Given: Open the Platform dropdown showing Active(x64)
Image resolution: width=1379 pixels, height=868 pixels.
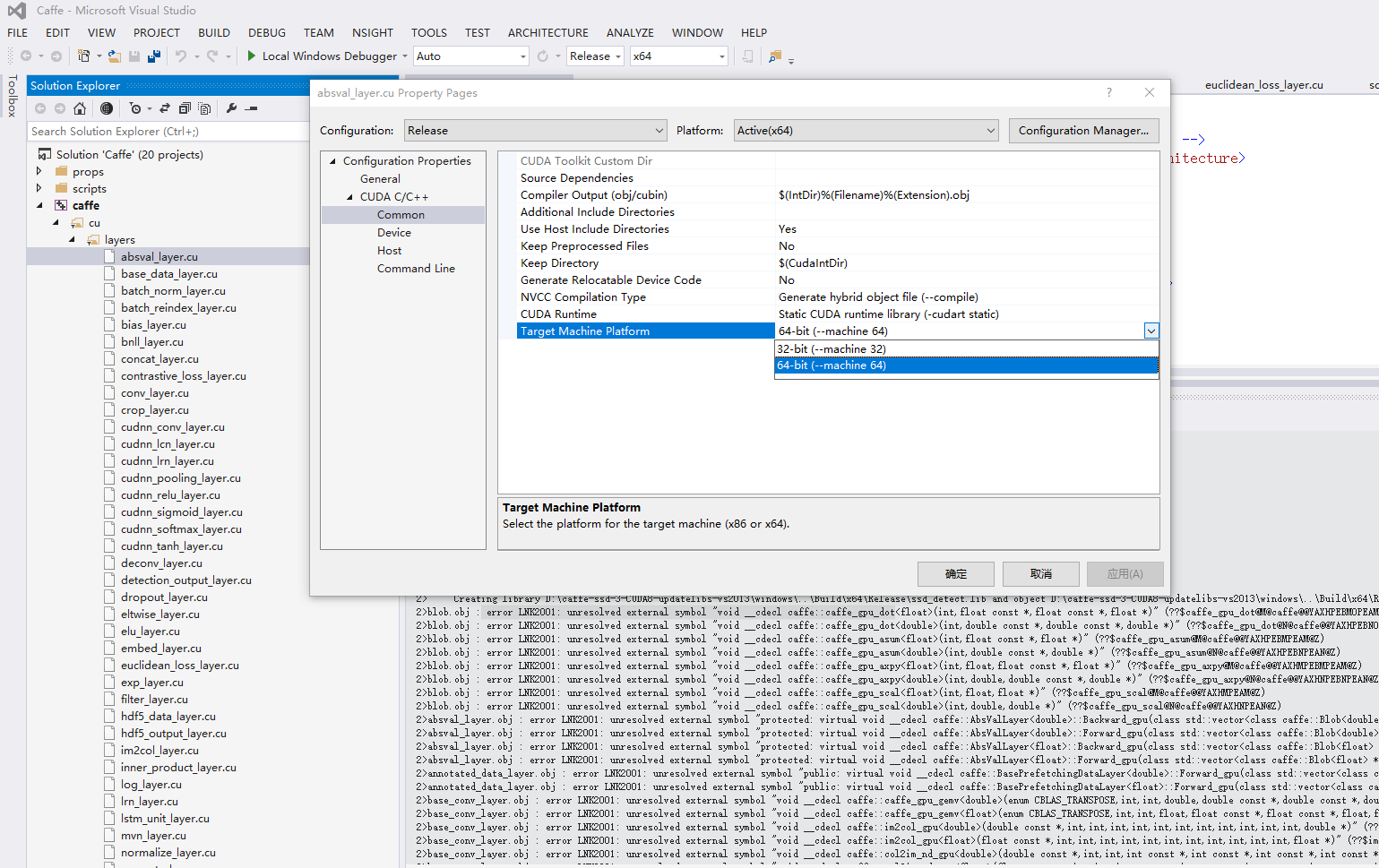Looking at the screenshot, I should (865, 130).
